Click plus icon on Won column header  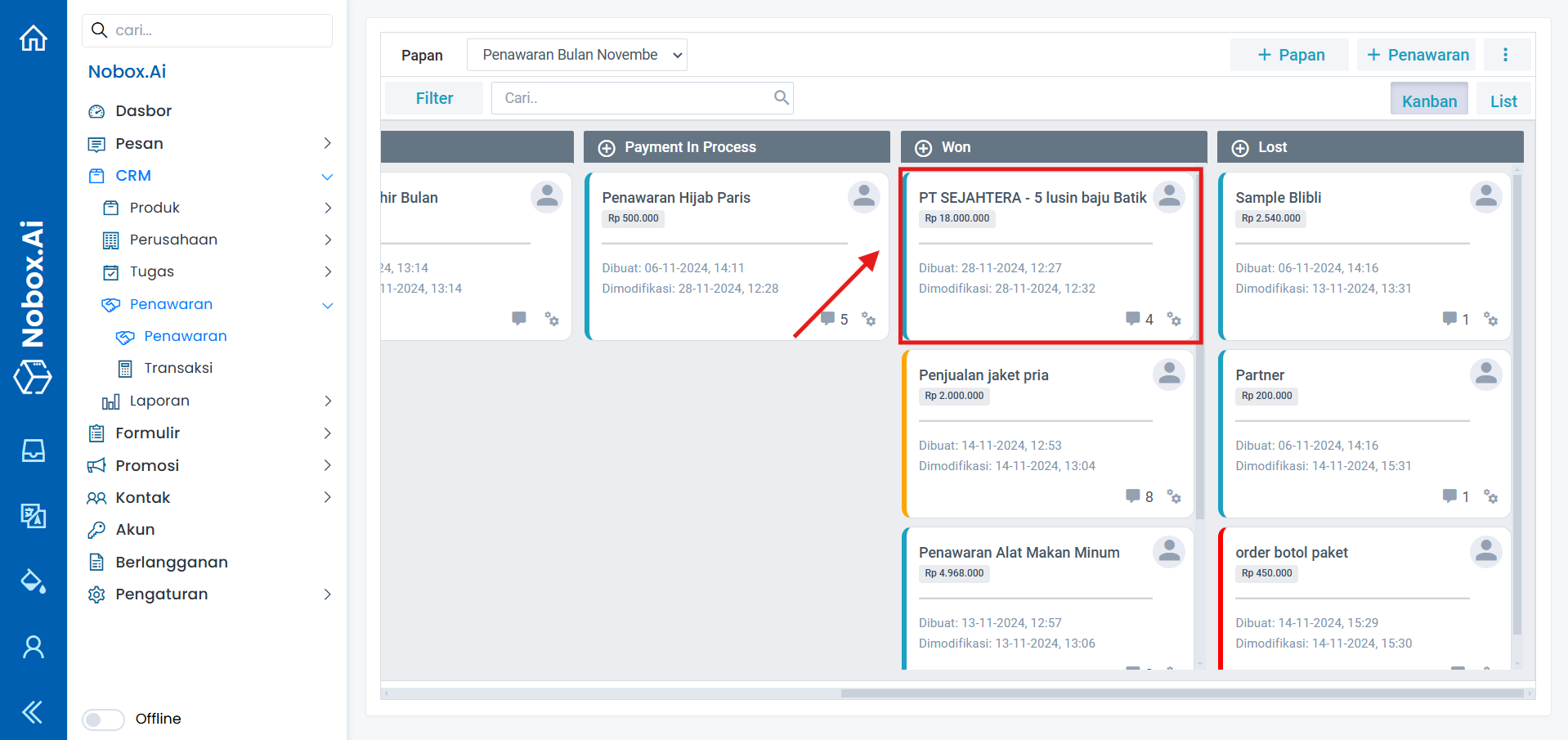[923, 148]
